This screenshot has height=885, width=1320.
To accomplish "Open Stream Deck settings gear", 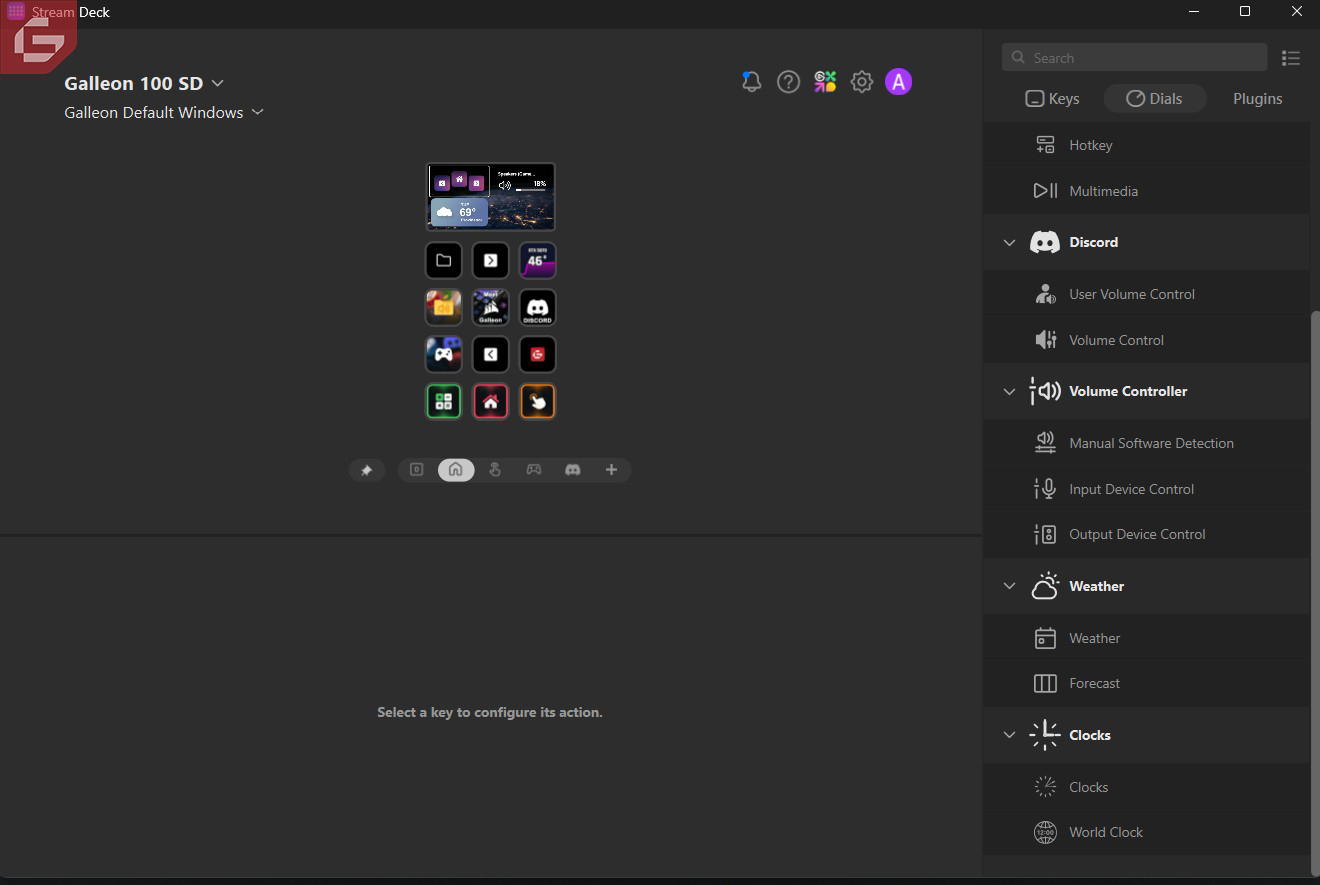I will [861, 82].
